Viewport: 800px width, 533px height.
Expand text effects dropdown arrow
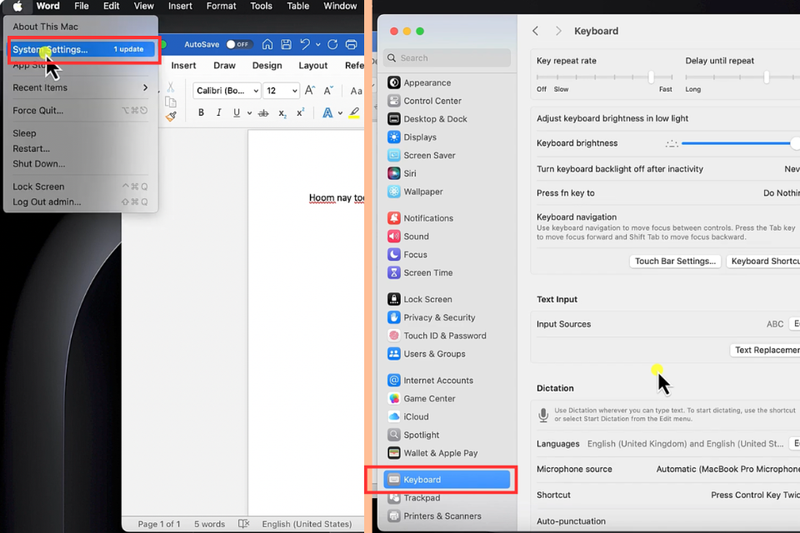point(340,113)
